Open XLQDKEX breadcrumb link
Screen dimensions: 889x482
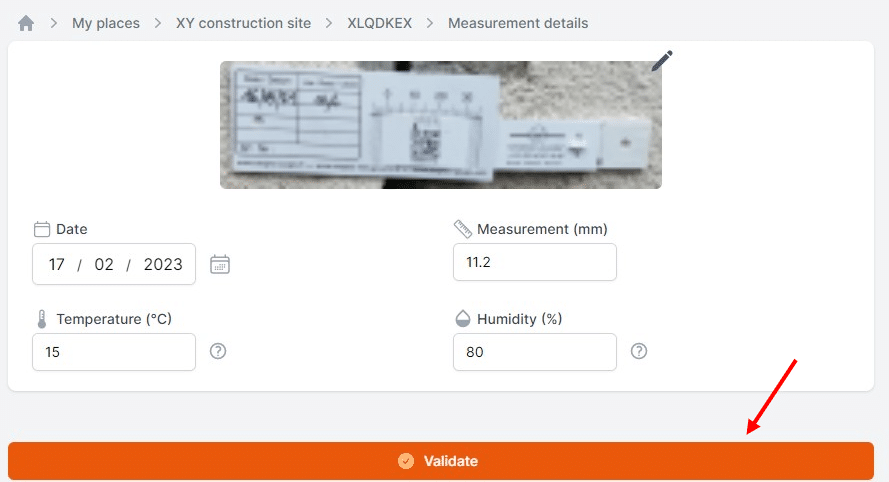379,23
